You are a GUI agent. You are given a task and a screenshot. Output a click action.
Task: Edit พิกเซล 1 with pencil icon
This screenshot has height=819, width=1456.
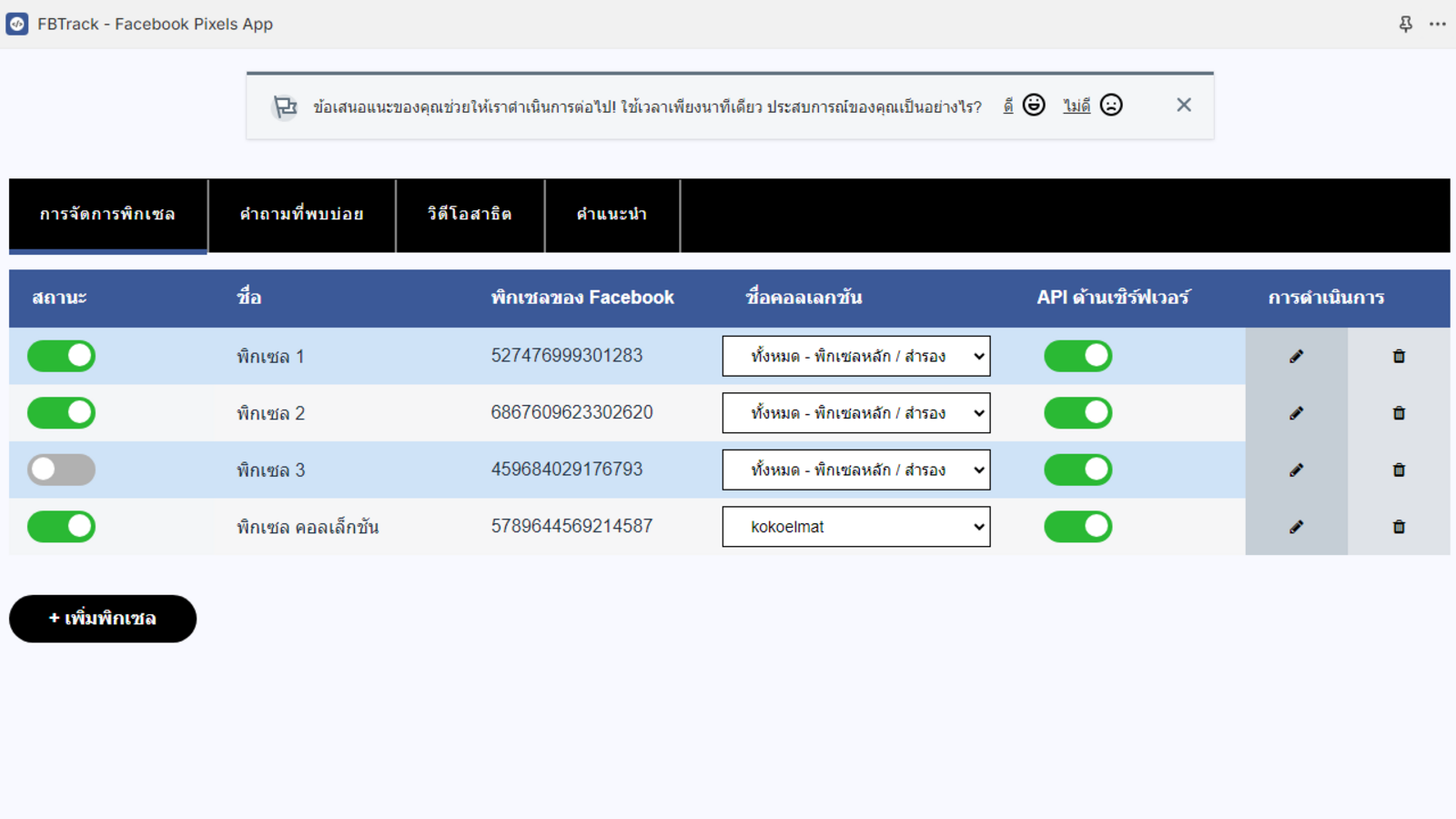[1296, 356]
